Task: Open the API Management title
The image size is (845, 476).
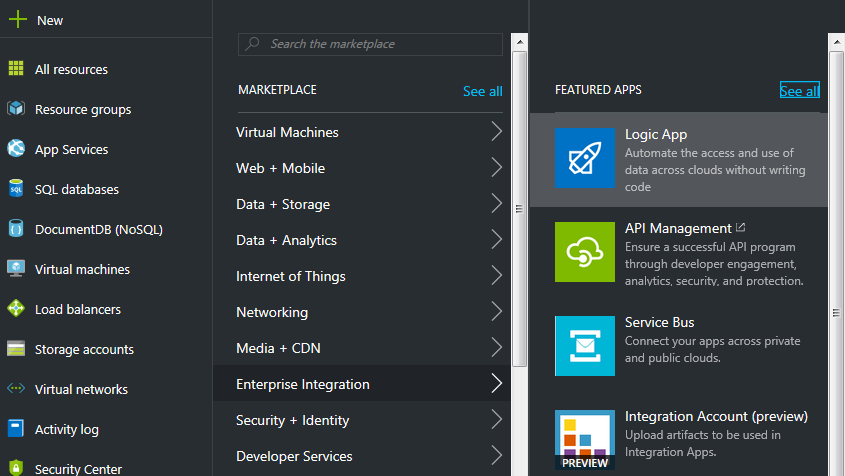Action: click(678, 229)
